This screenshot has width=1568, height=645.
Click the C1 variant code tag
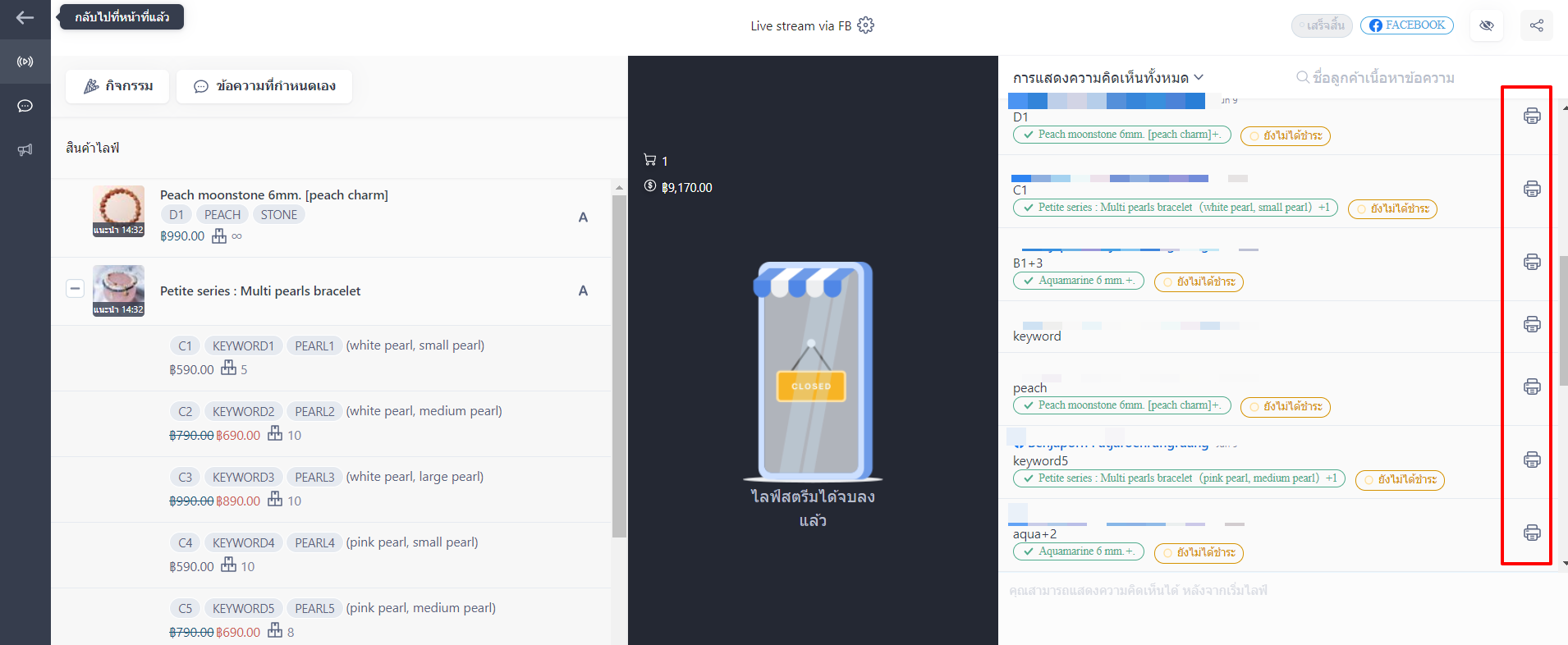click(x=185, y=346)
